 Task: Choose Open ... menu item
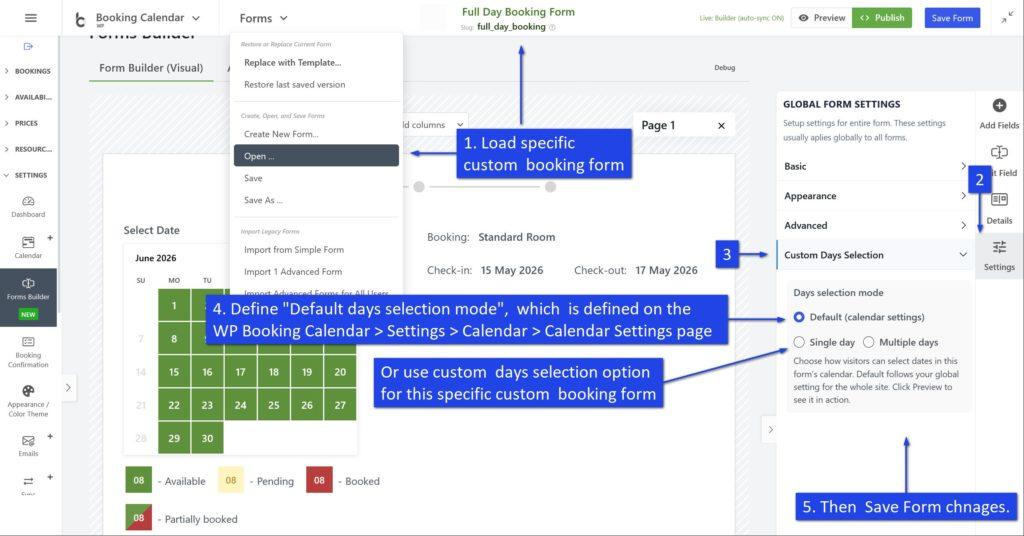pyautogui.click(x=316, y=156)
